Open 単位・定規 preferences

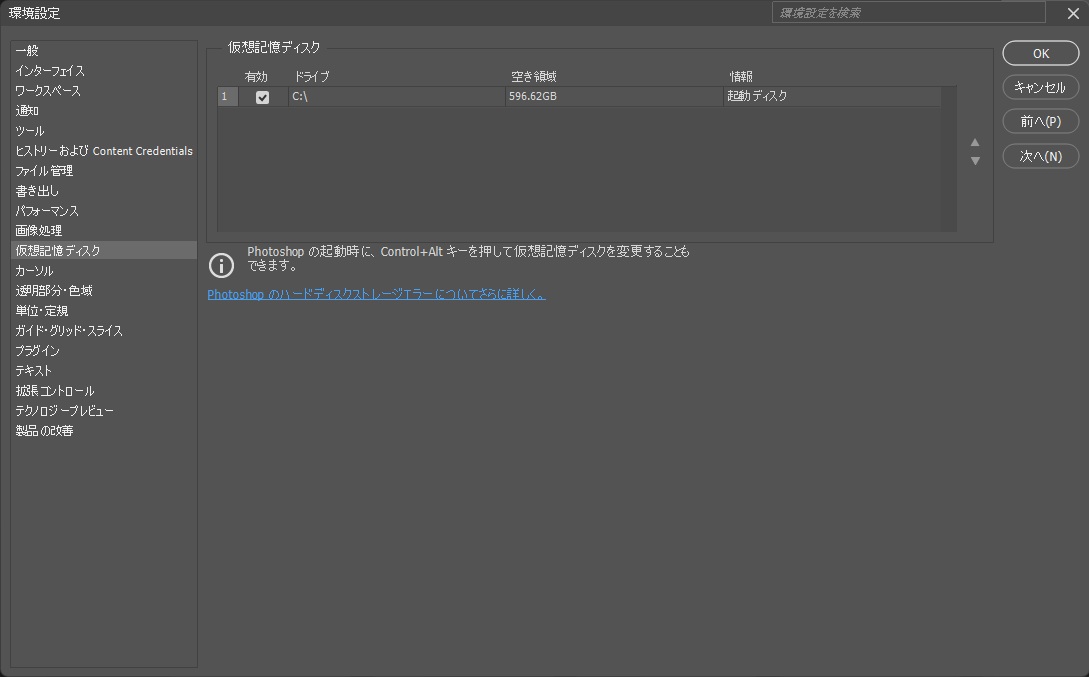[104, 310]
